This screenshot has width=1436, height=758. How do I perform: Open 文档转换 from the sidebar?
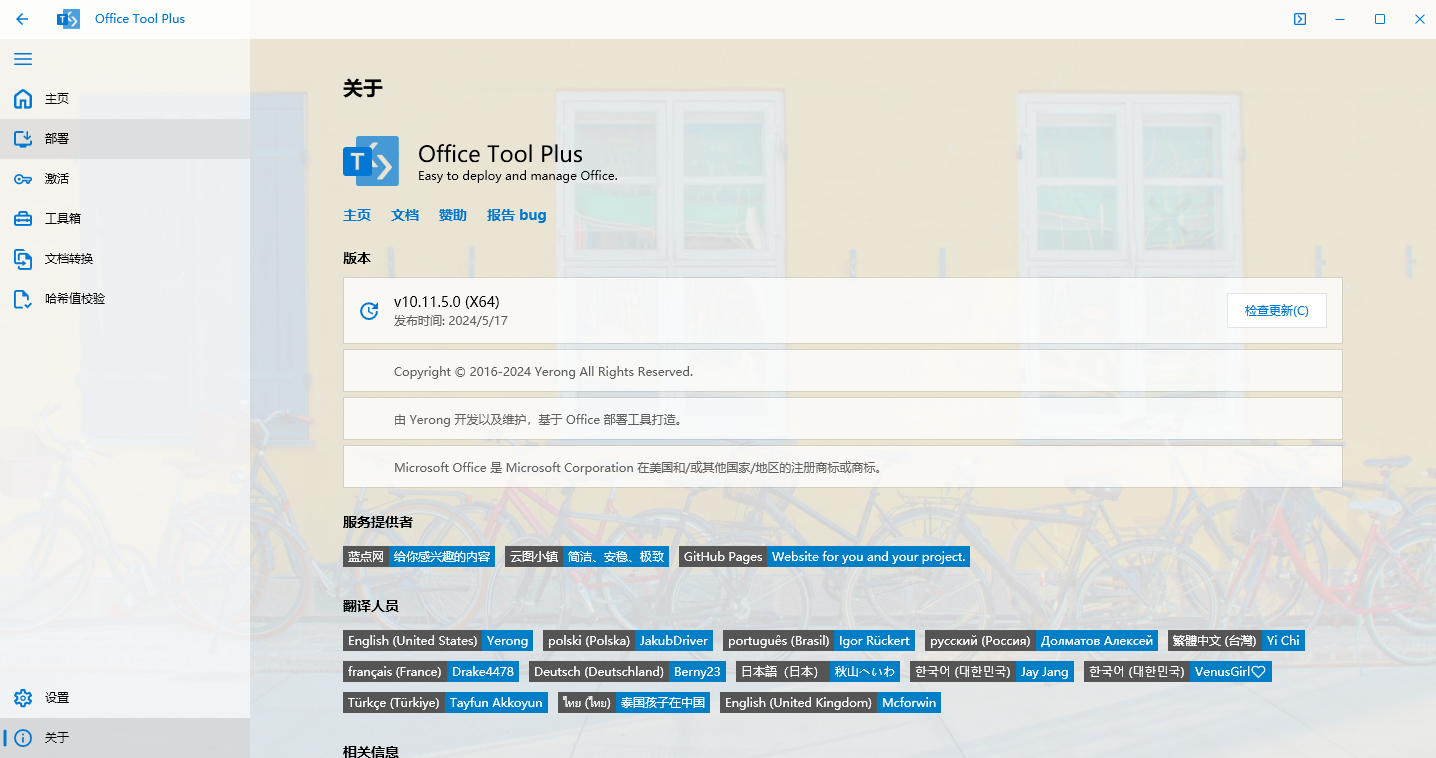point(125,259)
